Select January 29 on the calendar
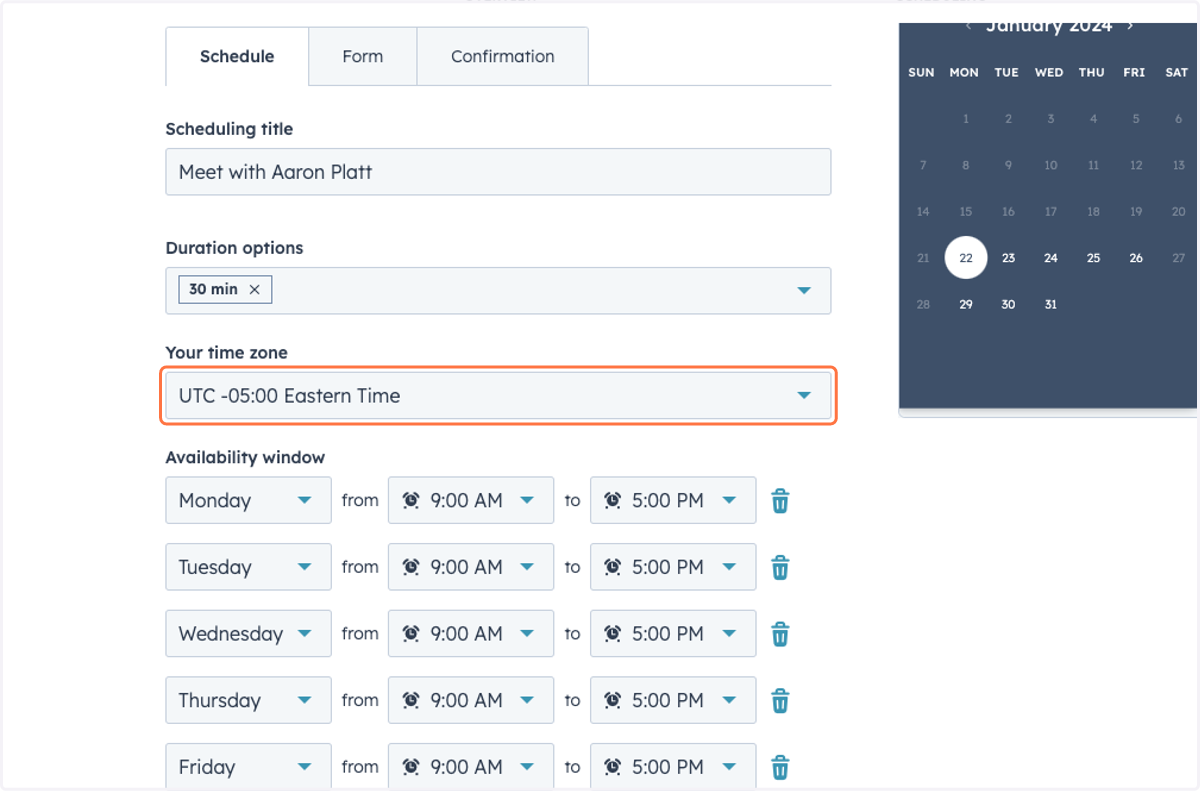The width and height of the screenshot is (1200, 791). pos(966,304)
